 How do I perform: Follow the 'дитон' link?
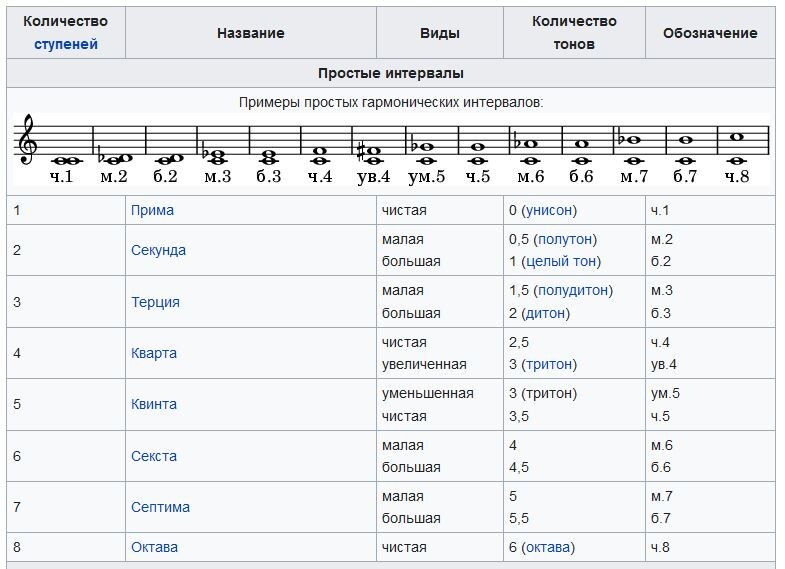[x=546, y=314]
